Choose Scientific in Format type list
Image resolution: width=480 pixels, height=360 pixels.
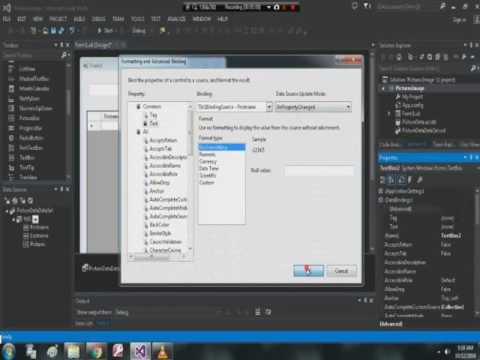tap(208, 175)
